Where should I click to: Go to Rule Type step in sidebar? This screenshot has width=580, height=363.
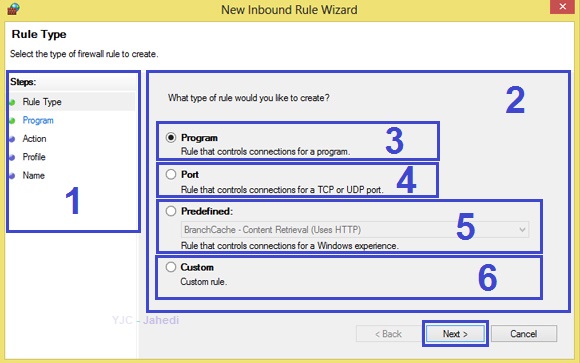[x=42, y=102]
